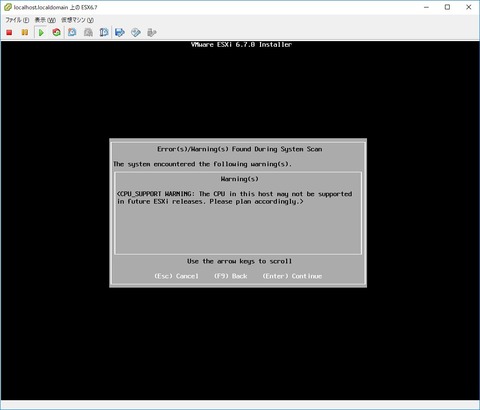Click the red power off (stop) icon

pos(9,32)
